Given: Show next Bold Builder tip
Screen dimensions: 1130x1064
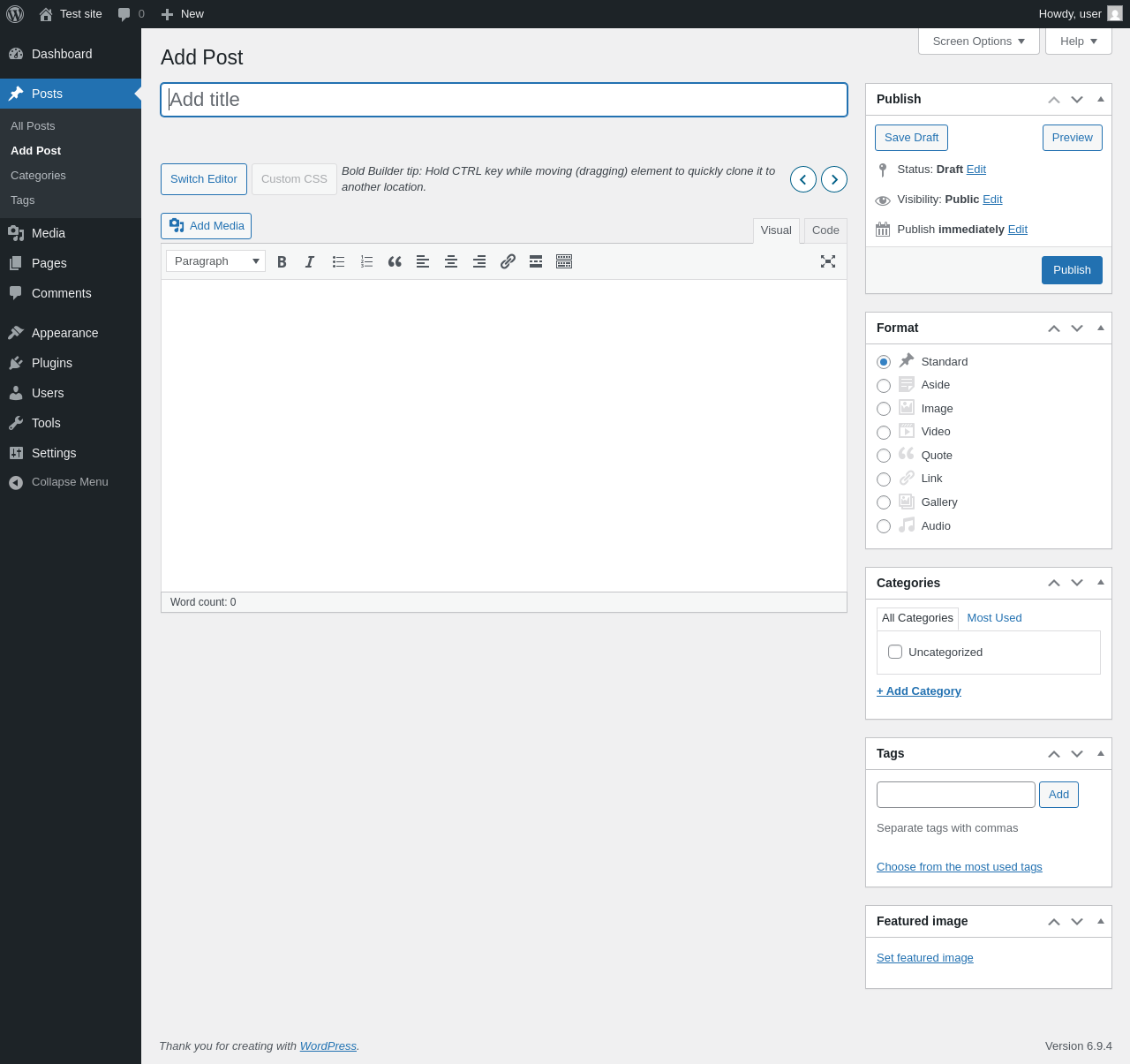Looking at the screenshot, I should (x=834, y=179).
